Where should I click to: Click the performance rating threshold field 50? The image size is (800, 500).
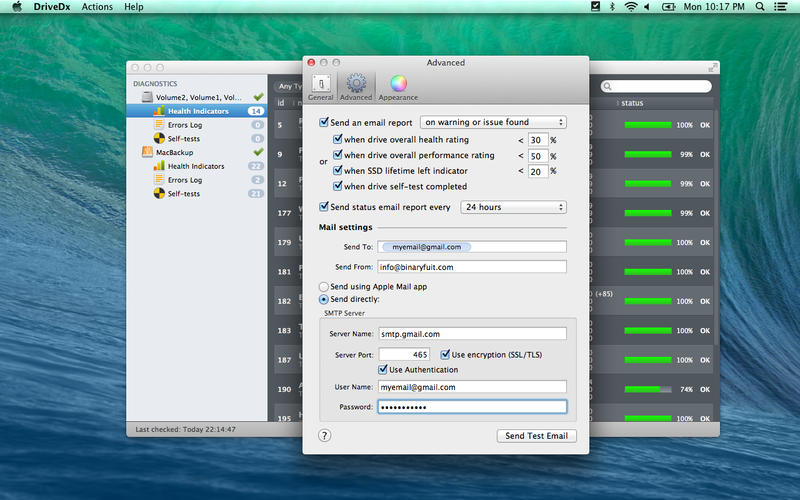(538, 156)
